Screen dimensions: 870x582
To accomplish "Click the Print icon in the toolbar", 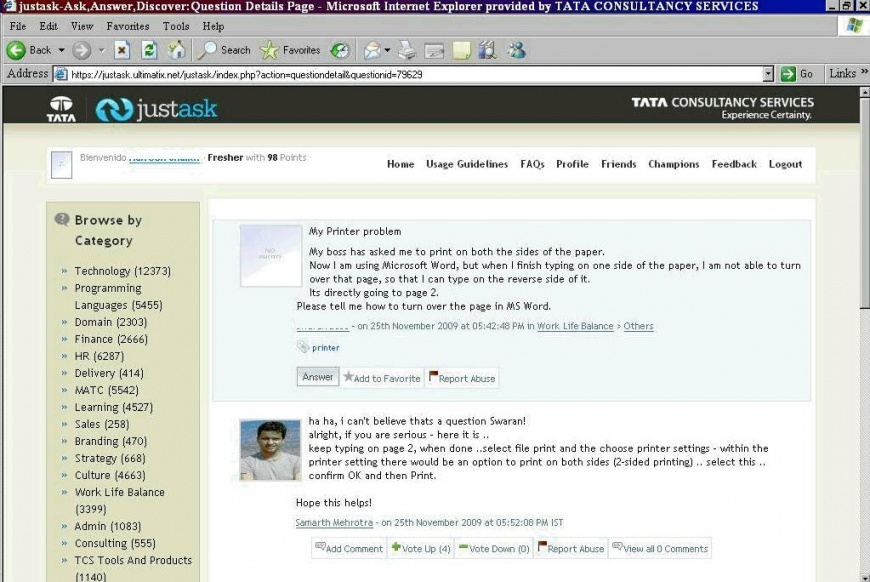I will pyautogui.click(x=407, y=50).
